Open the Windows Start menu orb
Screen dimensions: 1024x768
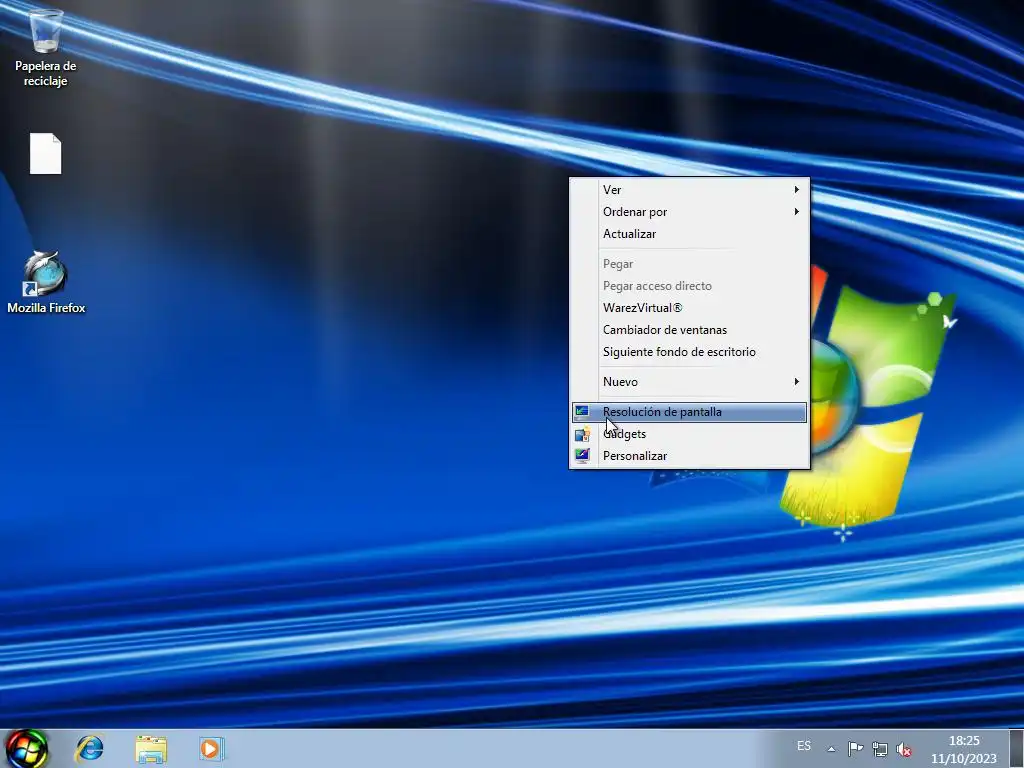tap(27, 748)
